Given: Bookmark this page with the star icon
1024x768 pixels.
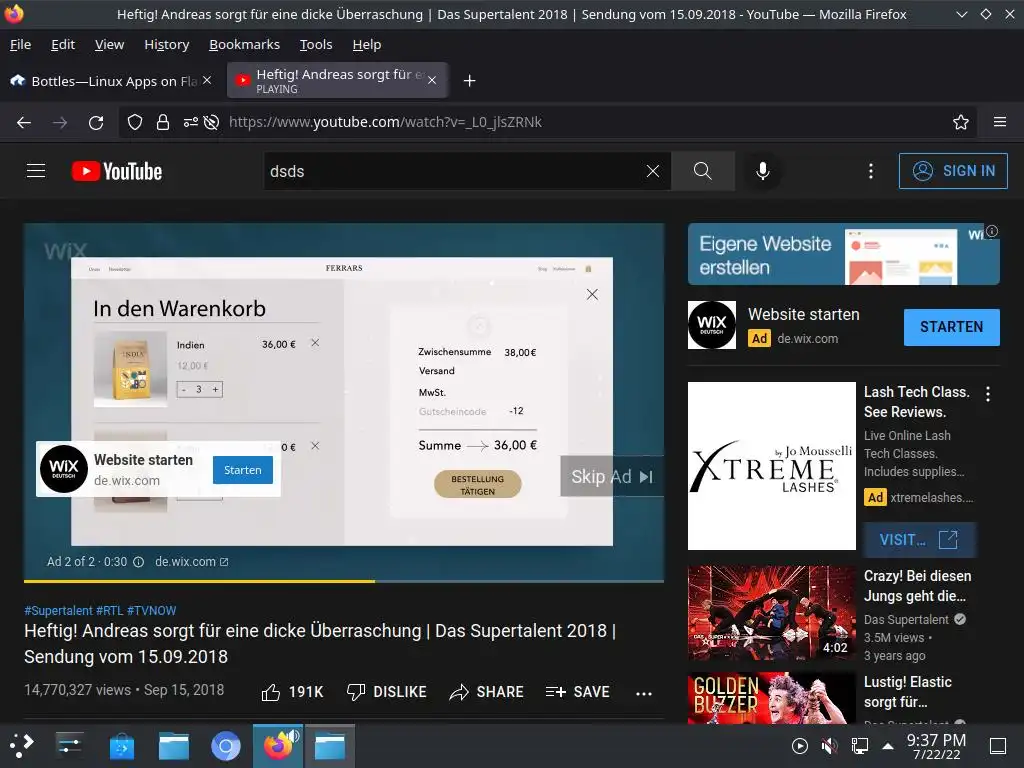Looking at the screenshot, I should pyautogui.click(x=961, y=122).
